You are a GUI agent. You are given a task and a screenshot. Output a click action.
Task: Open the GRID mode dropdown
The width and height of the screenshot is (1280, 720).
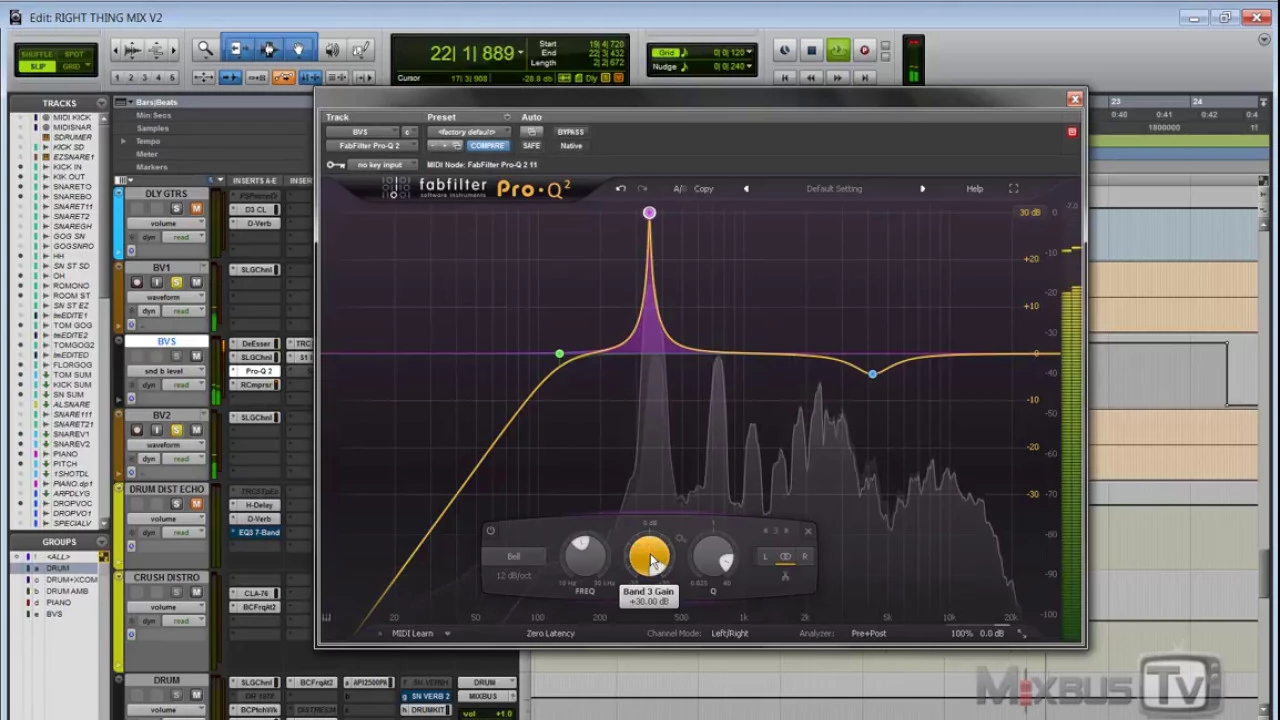point(74,66)
